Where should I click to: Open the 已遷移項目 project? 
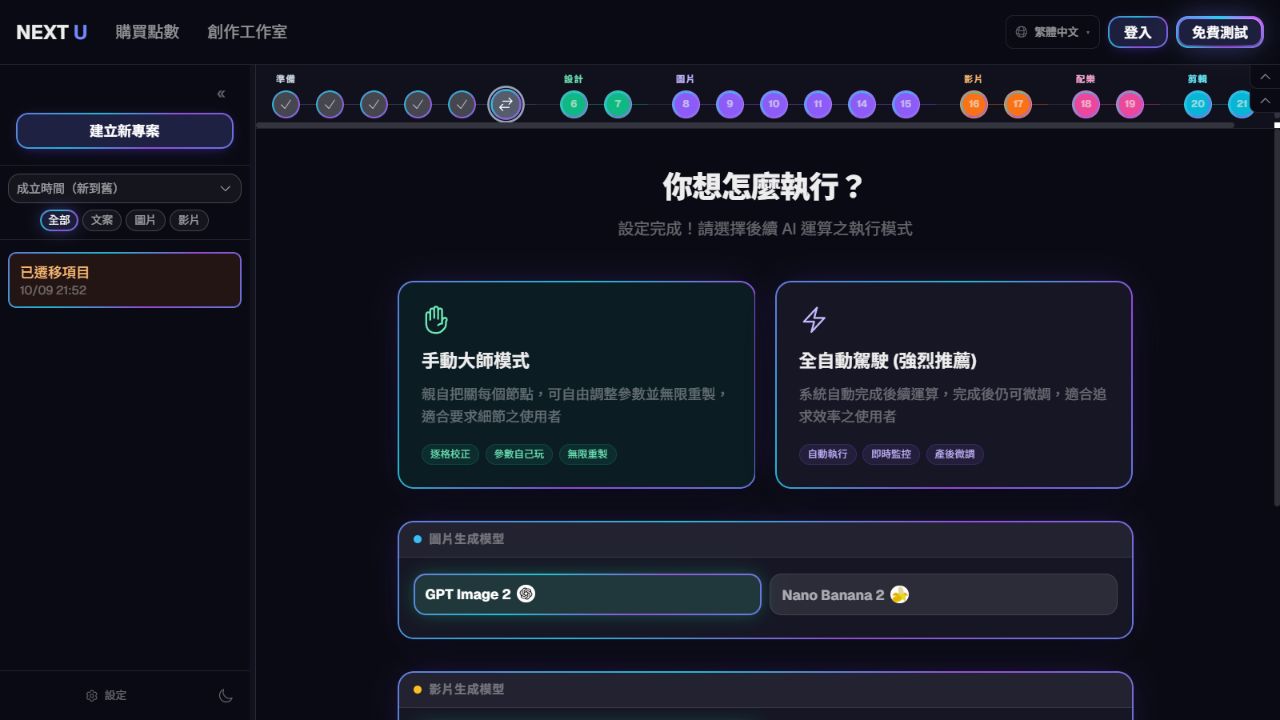pyautogui.click(x=125, y=280)
